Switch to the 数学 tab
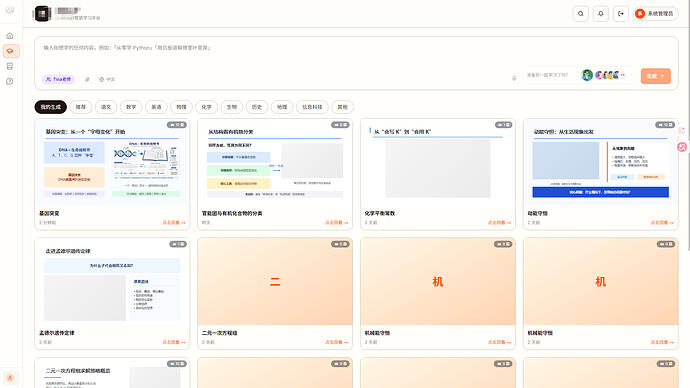 tap(131, 107)
